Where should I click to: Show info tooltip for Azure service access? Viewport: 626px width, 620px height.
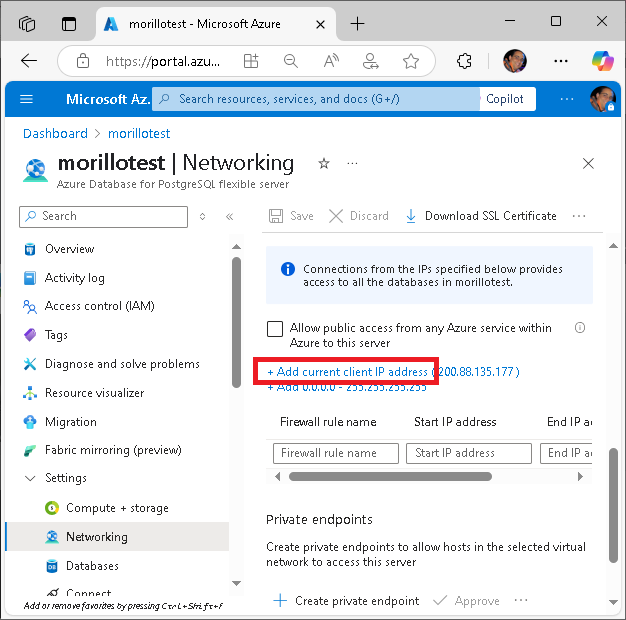pos(580,328)
